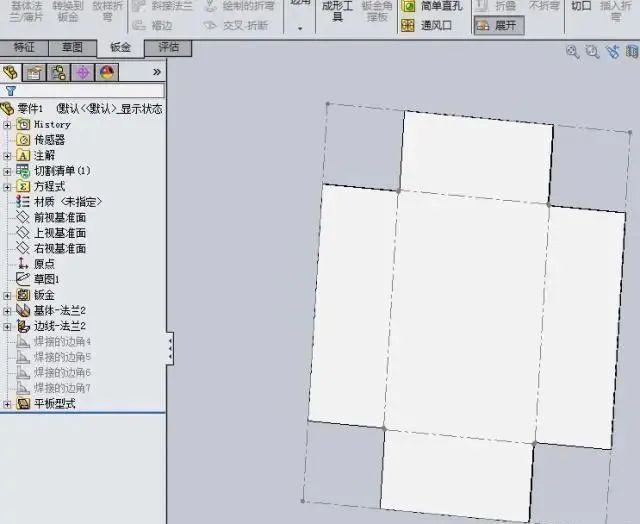The width and height of the screenshot is (640, 524).
Task: Click the 转换到钣金 convert tool
Action: tap(68, 11)
